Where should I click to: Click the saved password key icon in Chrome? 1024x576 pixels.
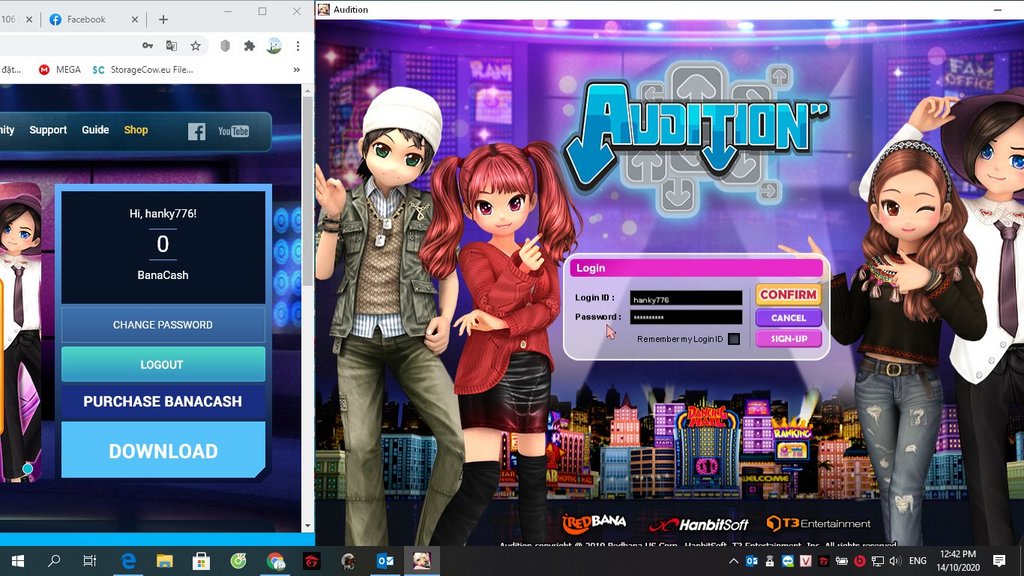pyautogui.click(x=148, y=46)
